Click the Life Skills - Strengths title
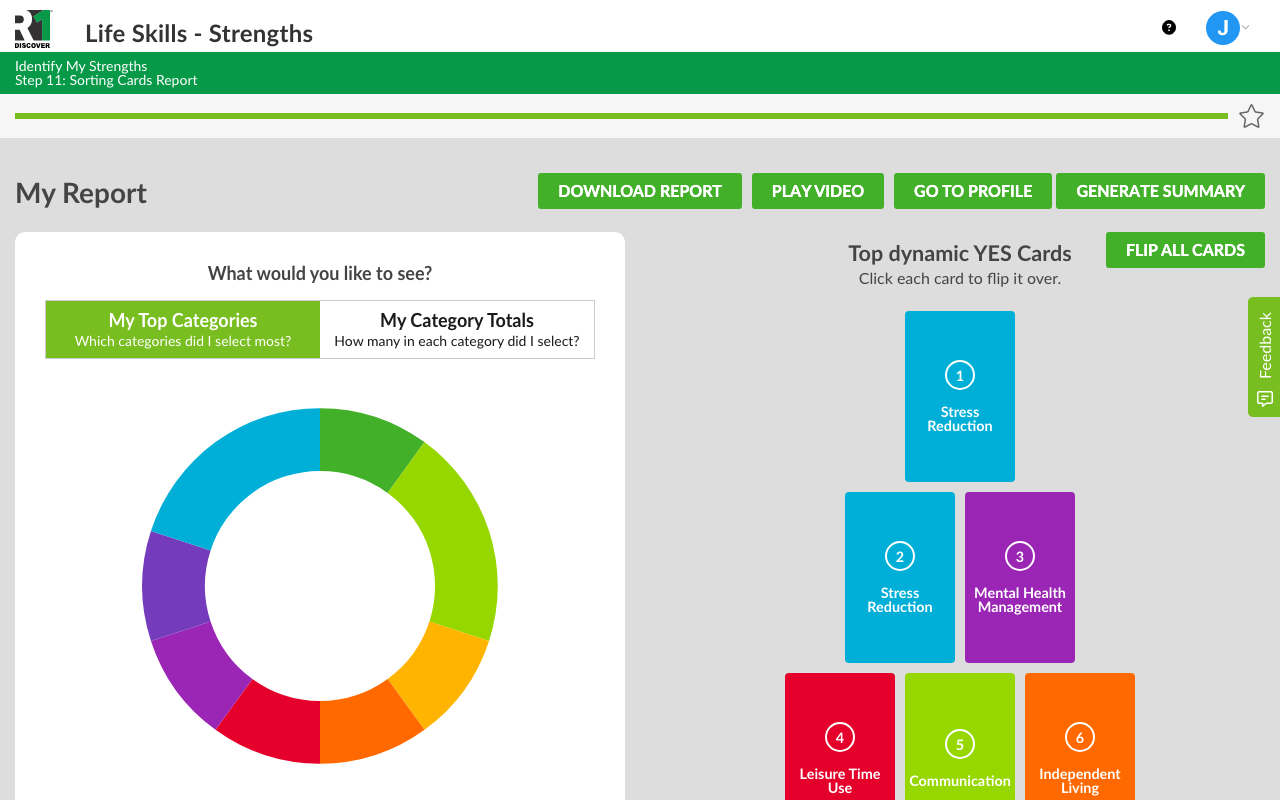This screenshot has width=1280, height=800. point(199,33)
